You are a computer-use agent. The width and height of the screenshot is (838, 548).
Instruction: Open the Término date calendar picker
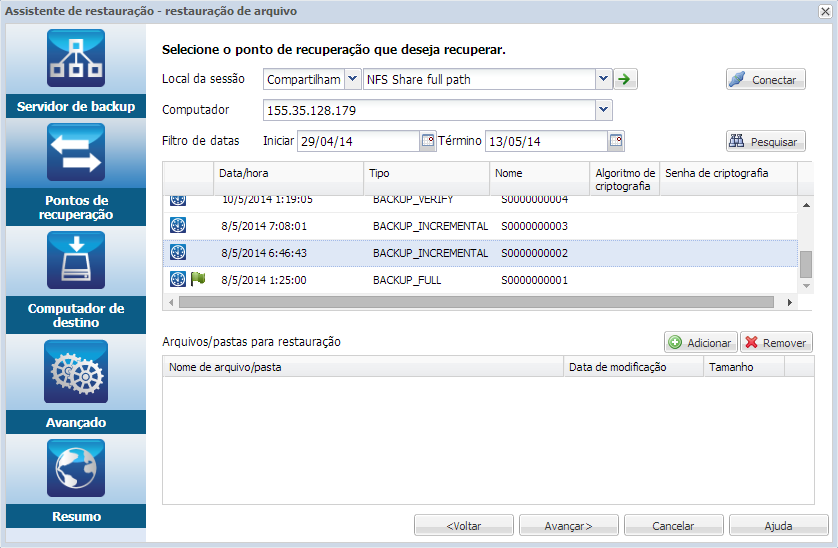pyautogui.click(x=616, y=141)
